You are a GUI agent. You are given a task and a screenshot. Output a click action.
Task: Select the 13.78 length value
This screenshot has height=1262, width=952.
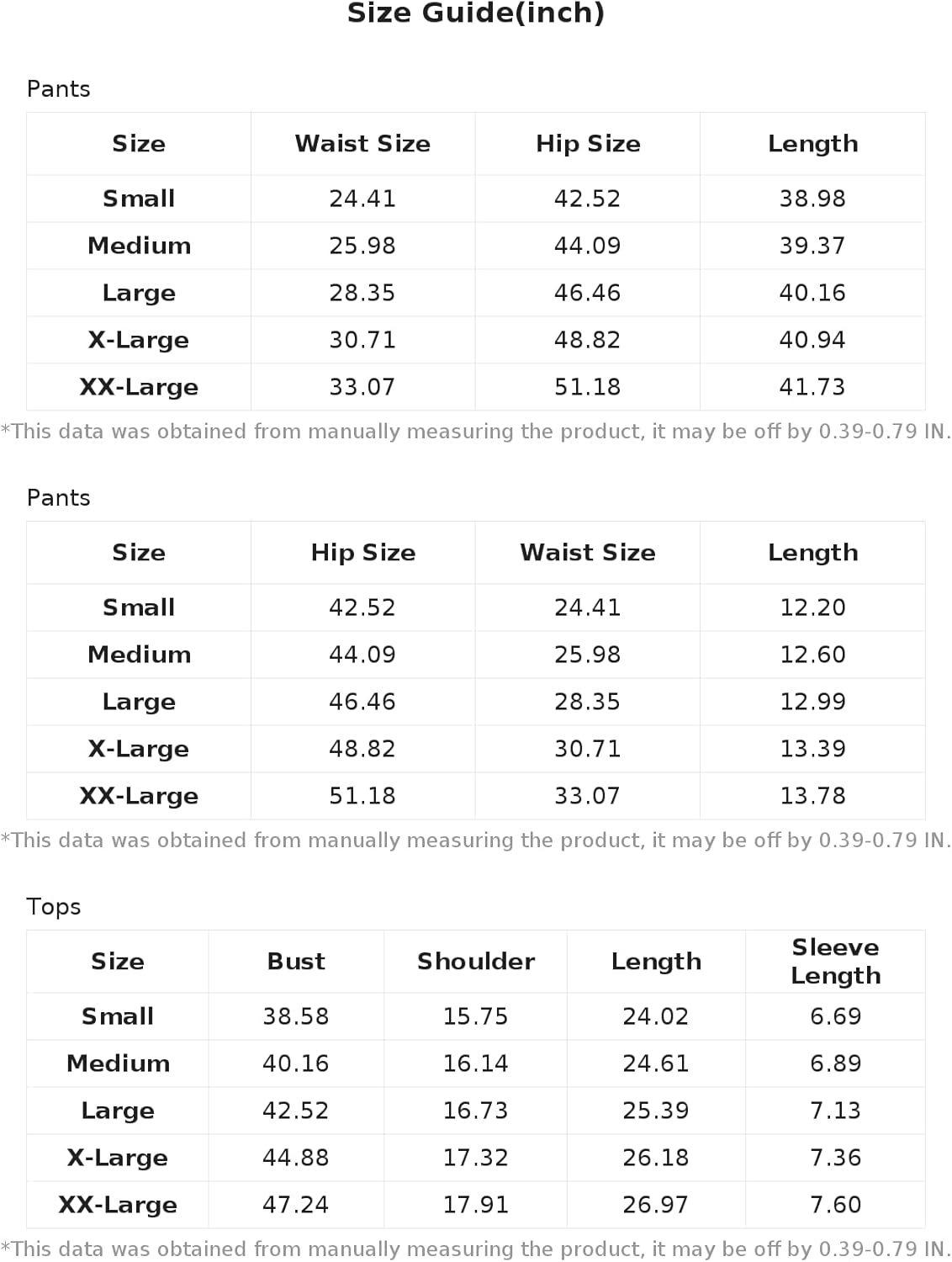click(812, 796)
